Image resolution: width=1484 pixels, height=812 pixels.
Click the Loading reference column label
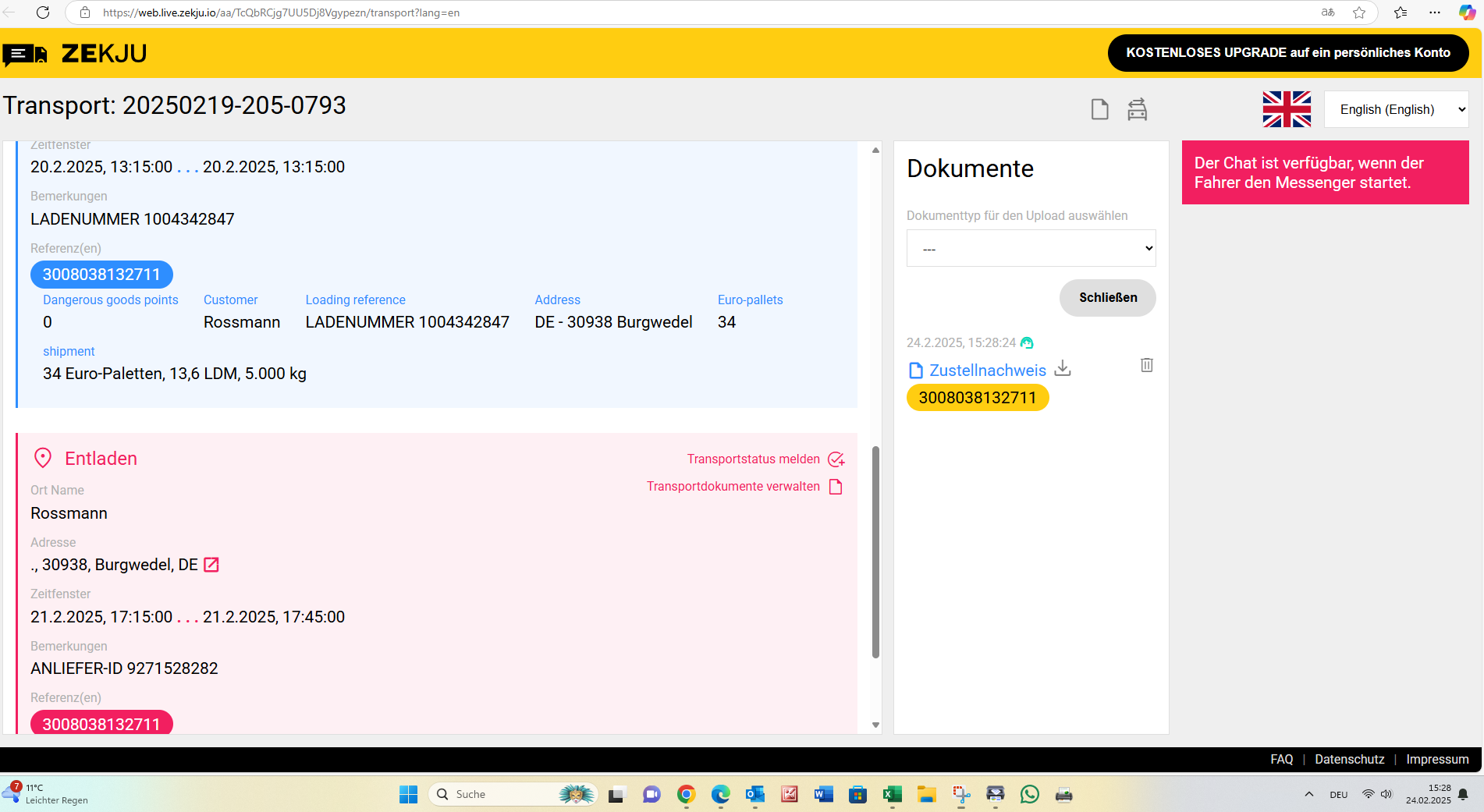point(355,300)
